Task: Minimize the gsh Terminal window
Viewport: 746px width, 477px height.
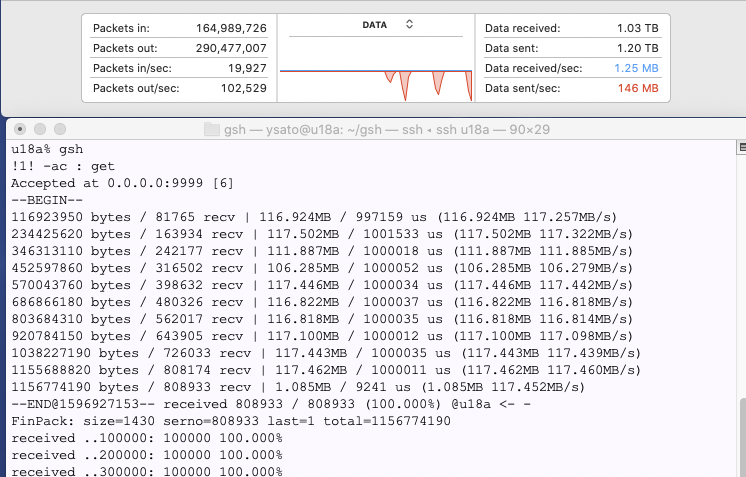Action: (39, 129)
